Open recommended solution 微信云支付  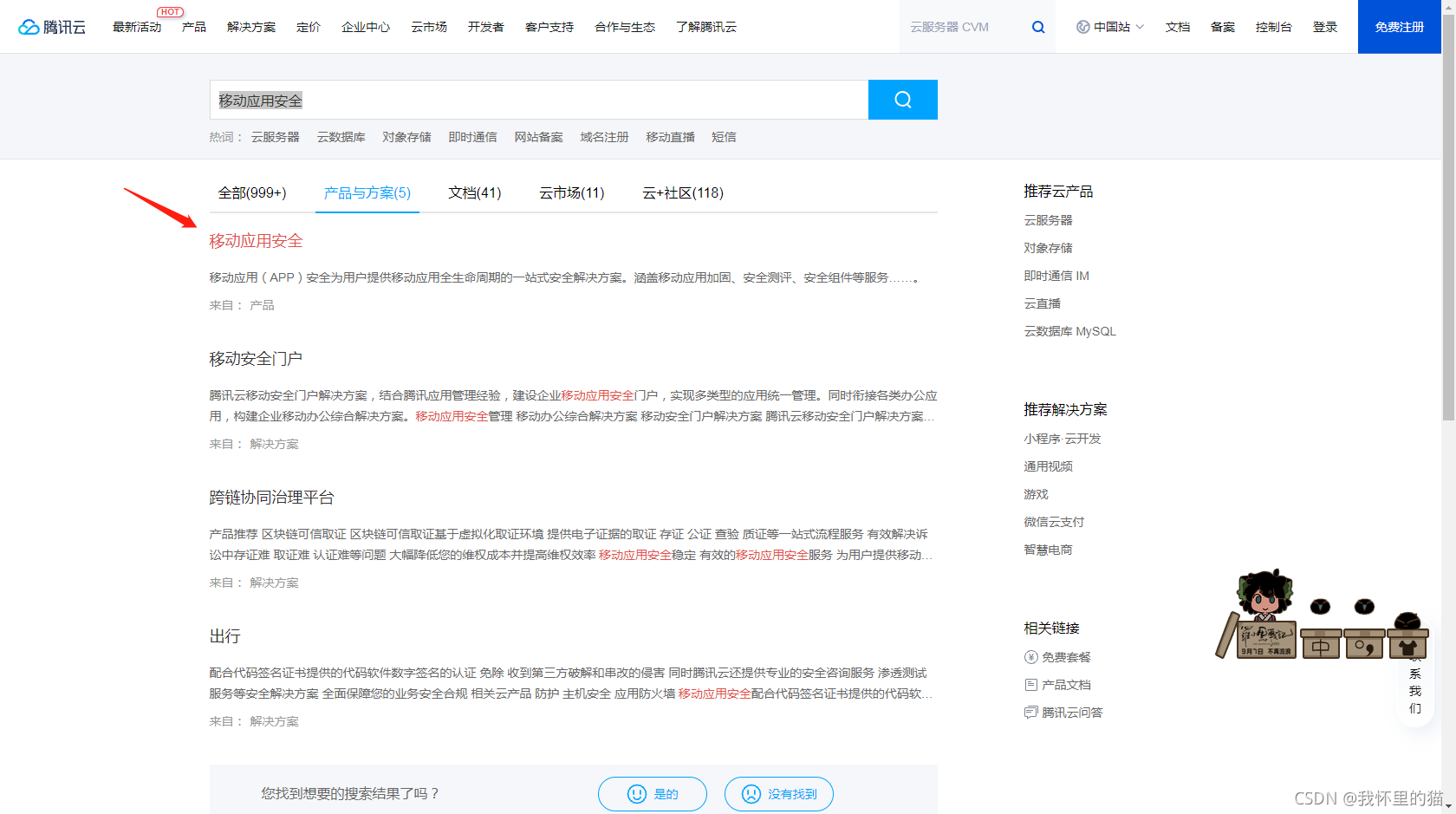pos(1055,522)
